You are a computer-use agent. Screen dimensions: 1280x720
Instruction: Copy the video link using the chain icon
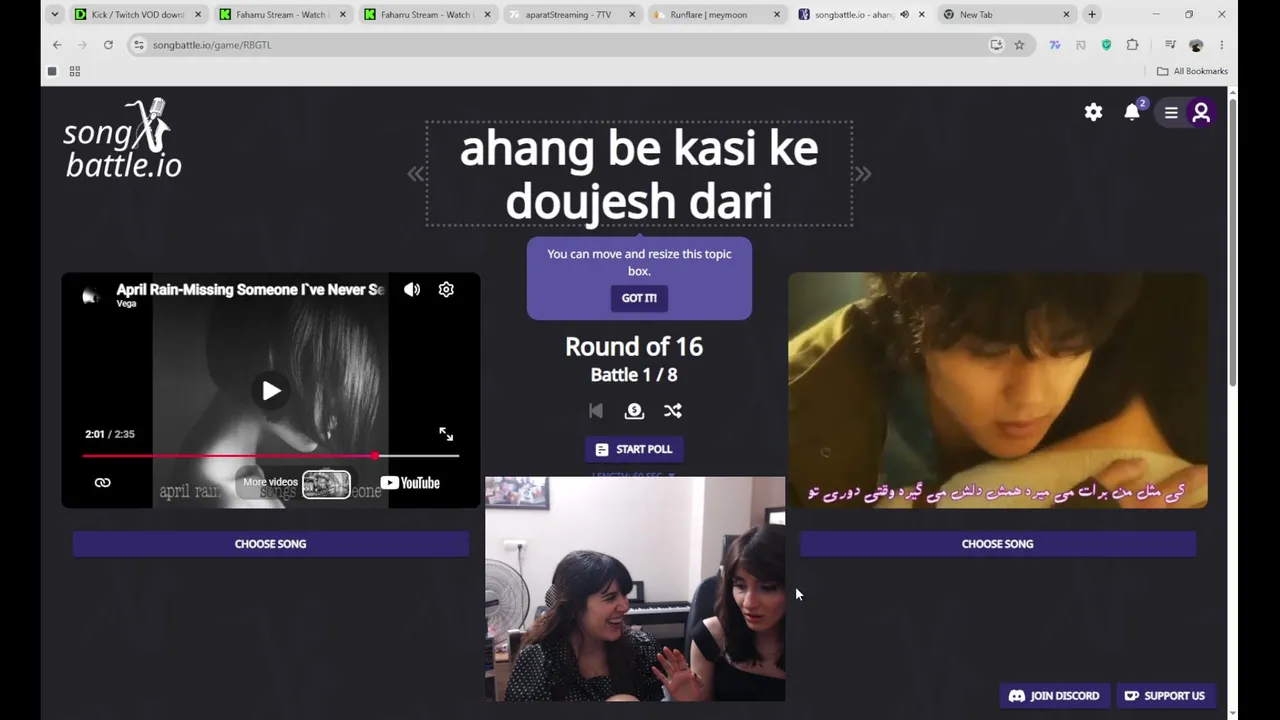point(102,483)
